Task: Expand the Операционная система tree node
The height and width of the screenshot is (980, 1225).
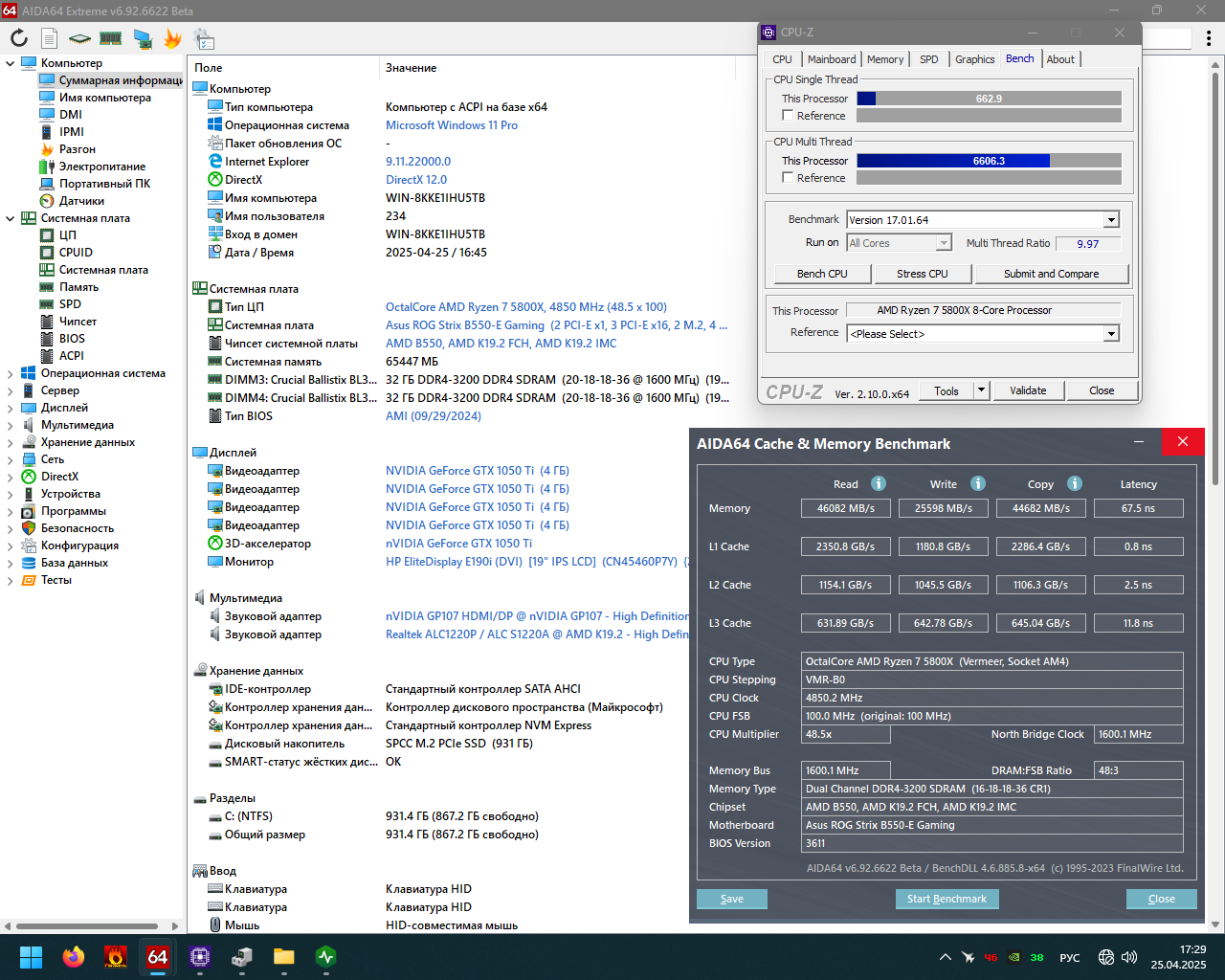Action: (11, 373)
